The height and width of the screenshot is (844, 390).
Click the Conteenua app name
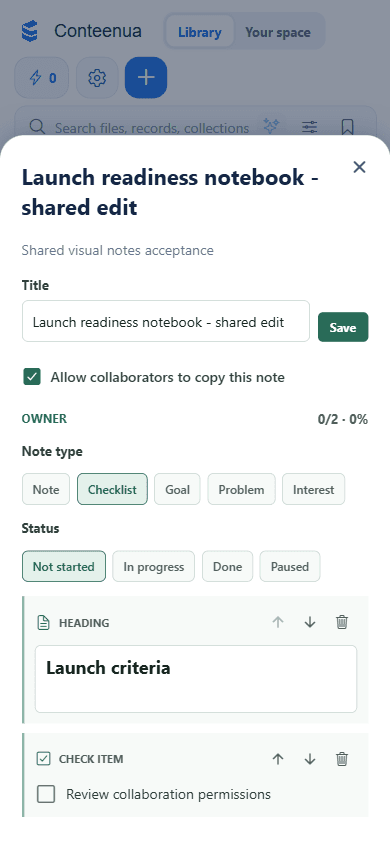click(98, 31)
